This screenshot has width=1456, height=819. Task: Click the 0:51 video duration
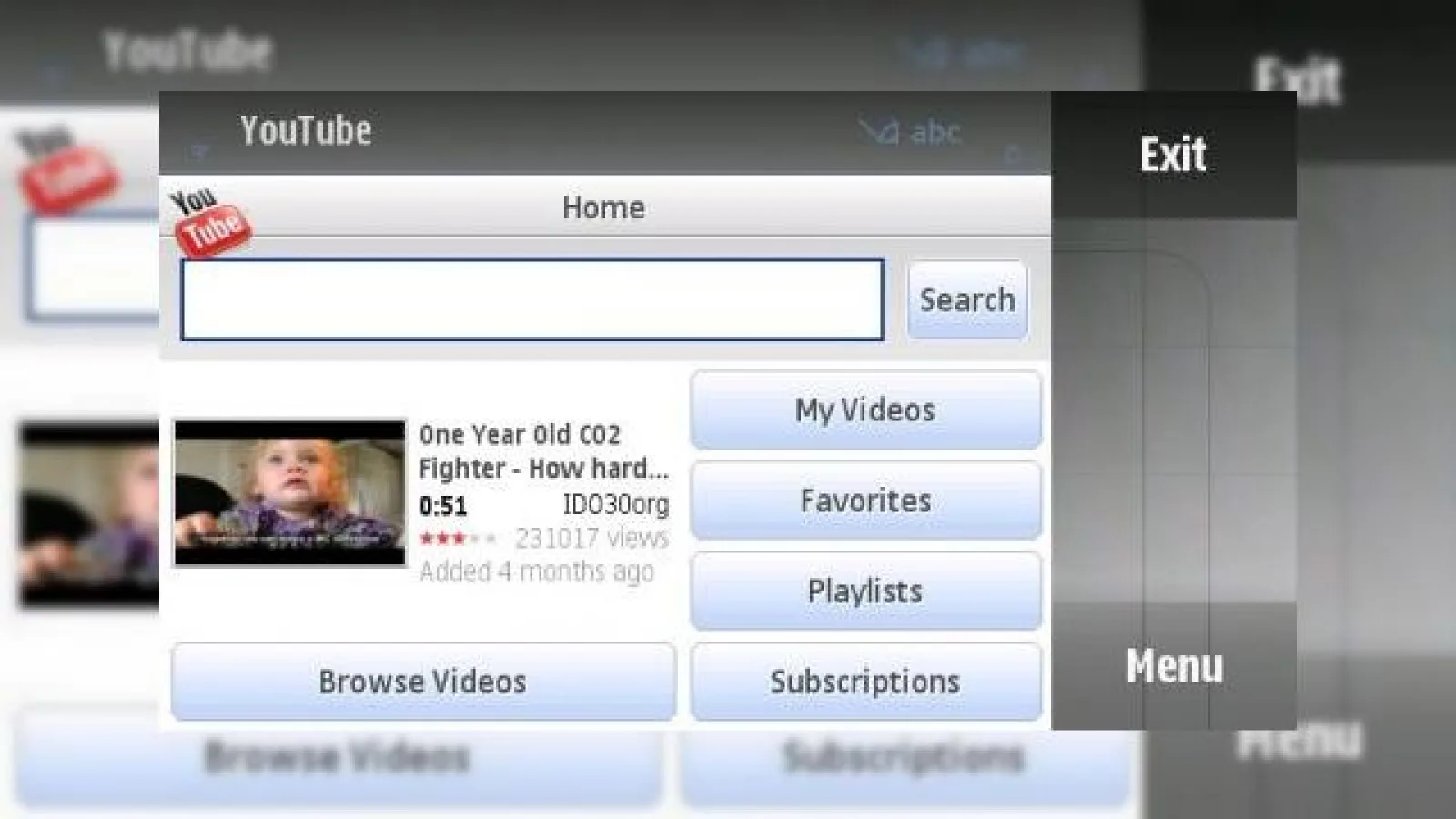[443, 505]
